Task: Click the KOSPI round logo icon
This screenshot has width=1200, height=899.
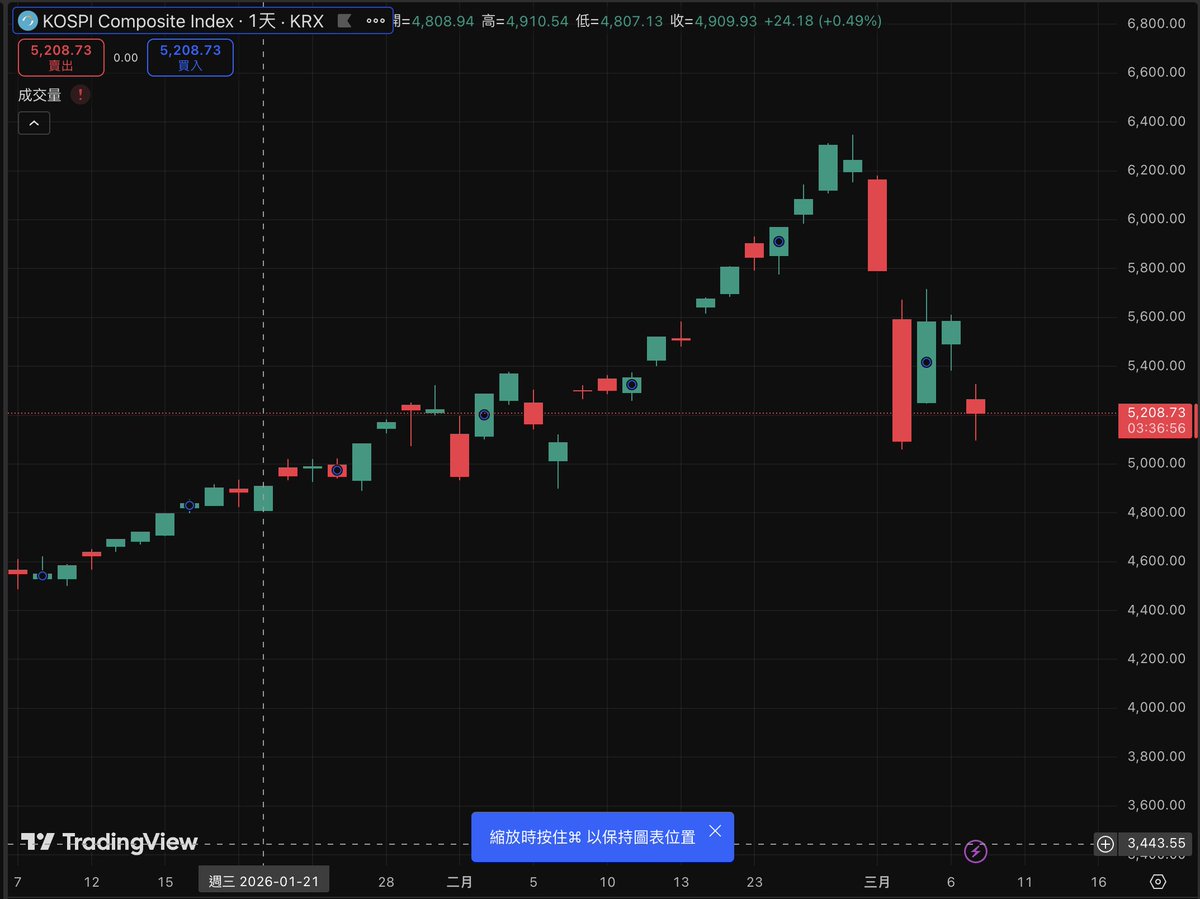Action: 27,20
